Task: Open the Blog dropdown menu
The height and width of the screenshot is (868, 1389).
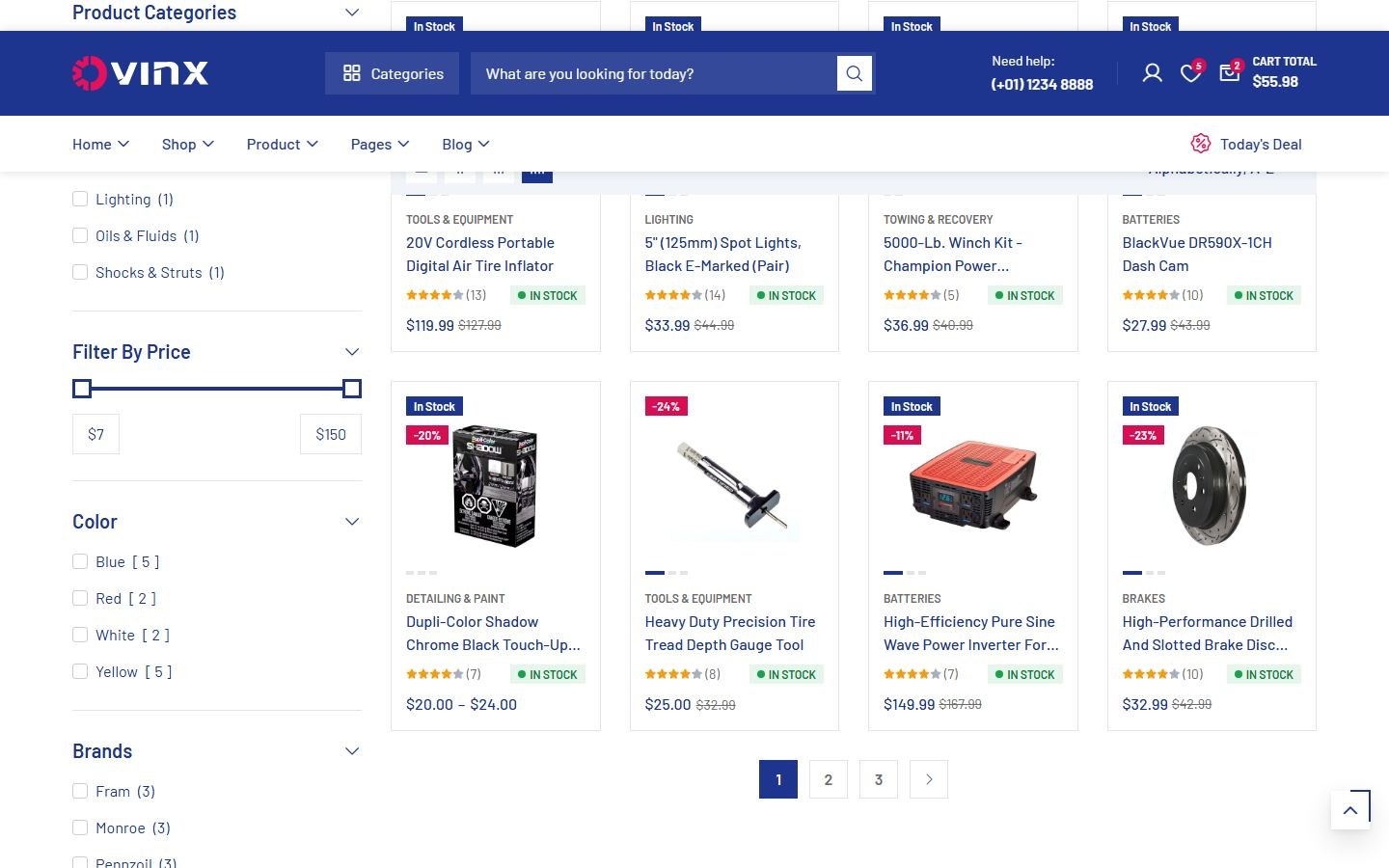Action: pyautogui.click(x=466, y=144)
